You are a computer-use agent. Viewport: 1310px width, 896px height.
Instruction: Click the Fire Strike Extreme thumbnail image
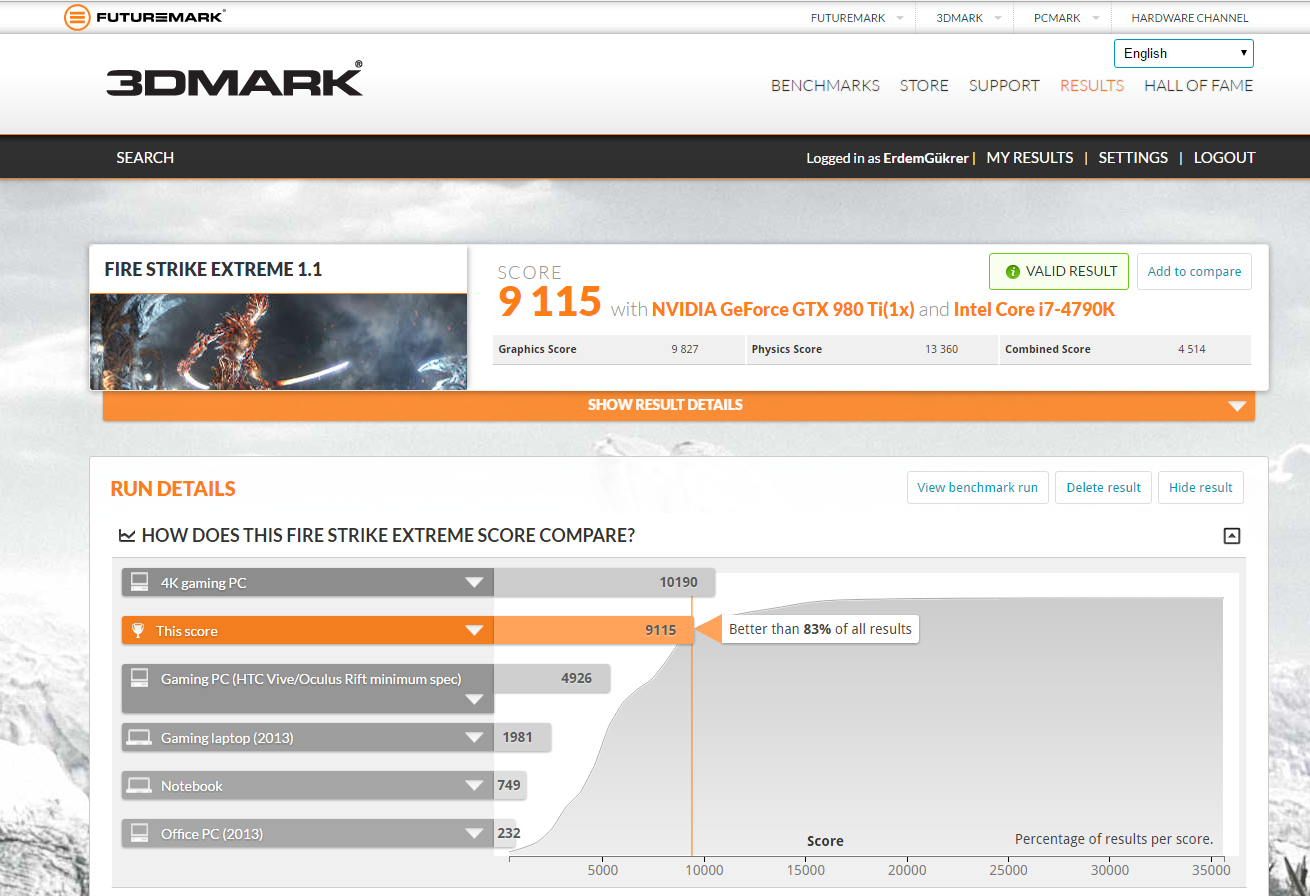[x=278, y=341]
